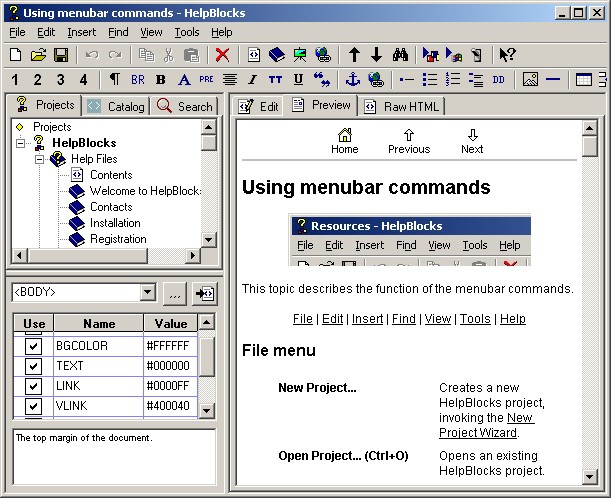The image size is (611, 498).
Task: Click the Value column header
Action: (x=170, y=323)
